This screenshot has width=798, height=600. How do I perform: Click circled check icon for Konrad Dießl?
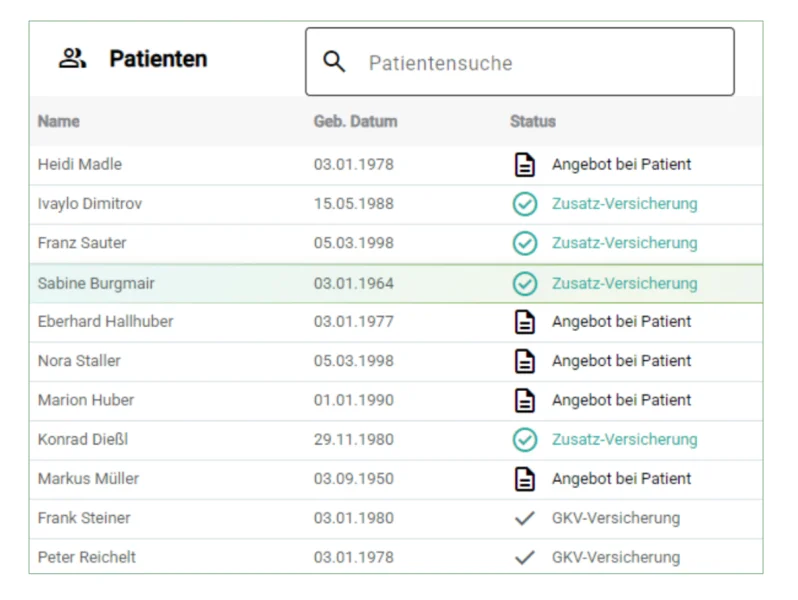[525, 439]
